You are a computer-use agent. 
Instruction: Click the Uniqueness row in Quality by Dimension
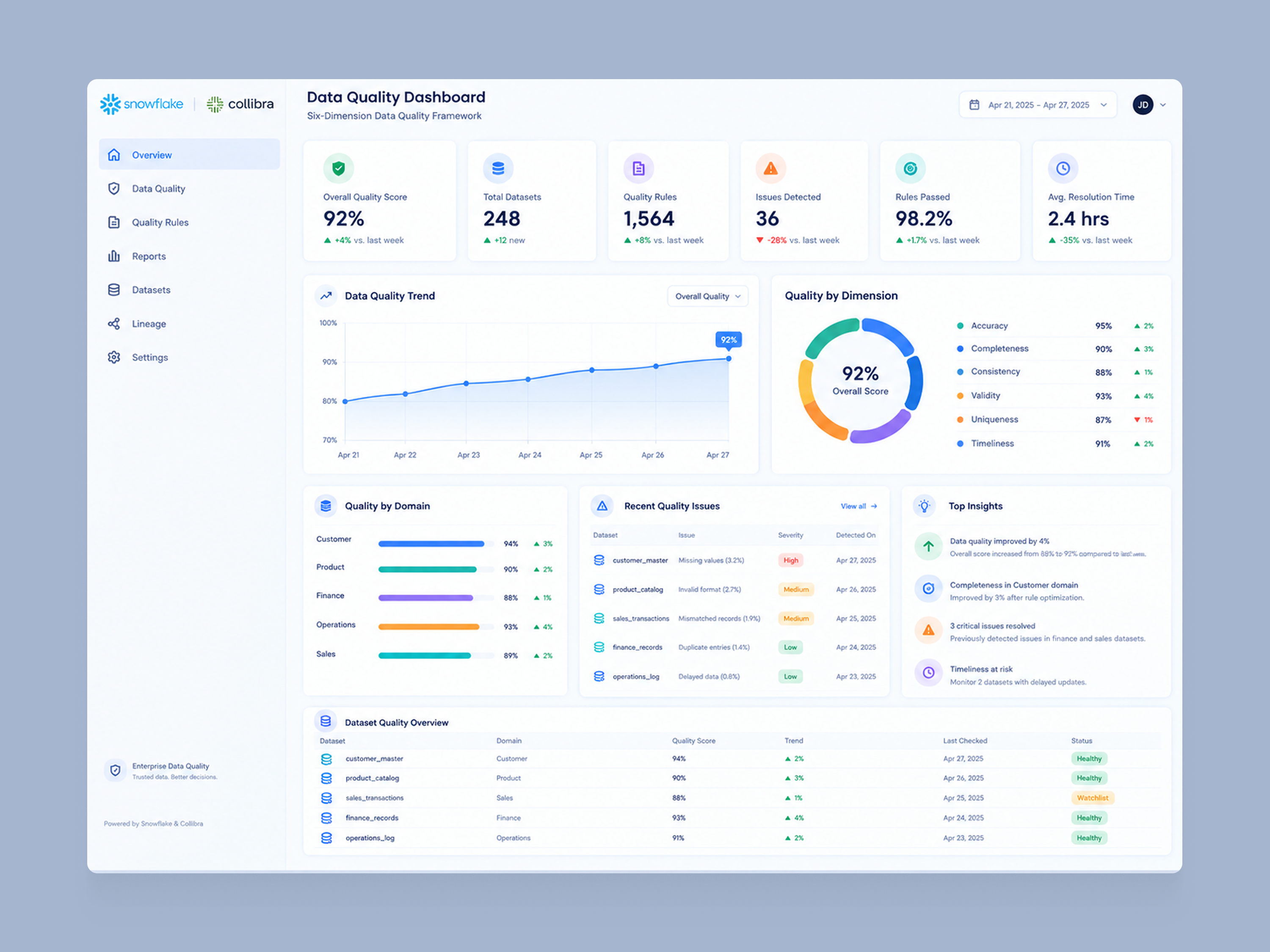click(1055, 419)
